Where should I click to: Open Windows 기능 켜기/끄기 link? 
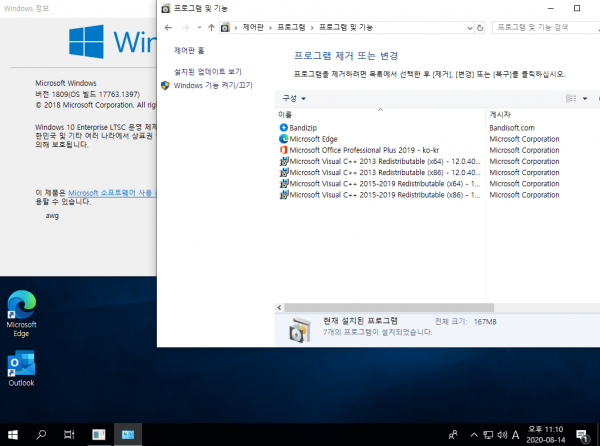tap(213, 85)
